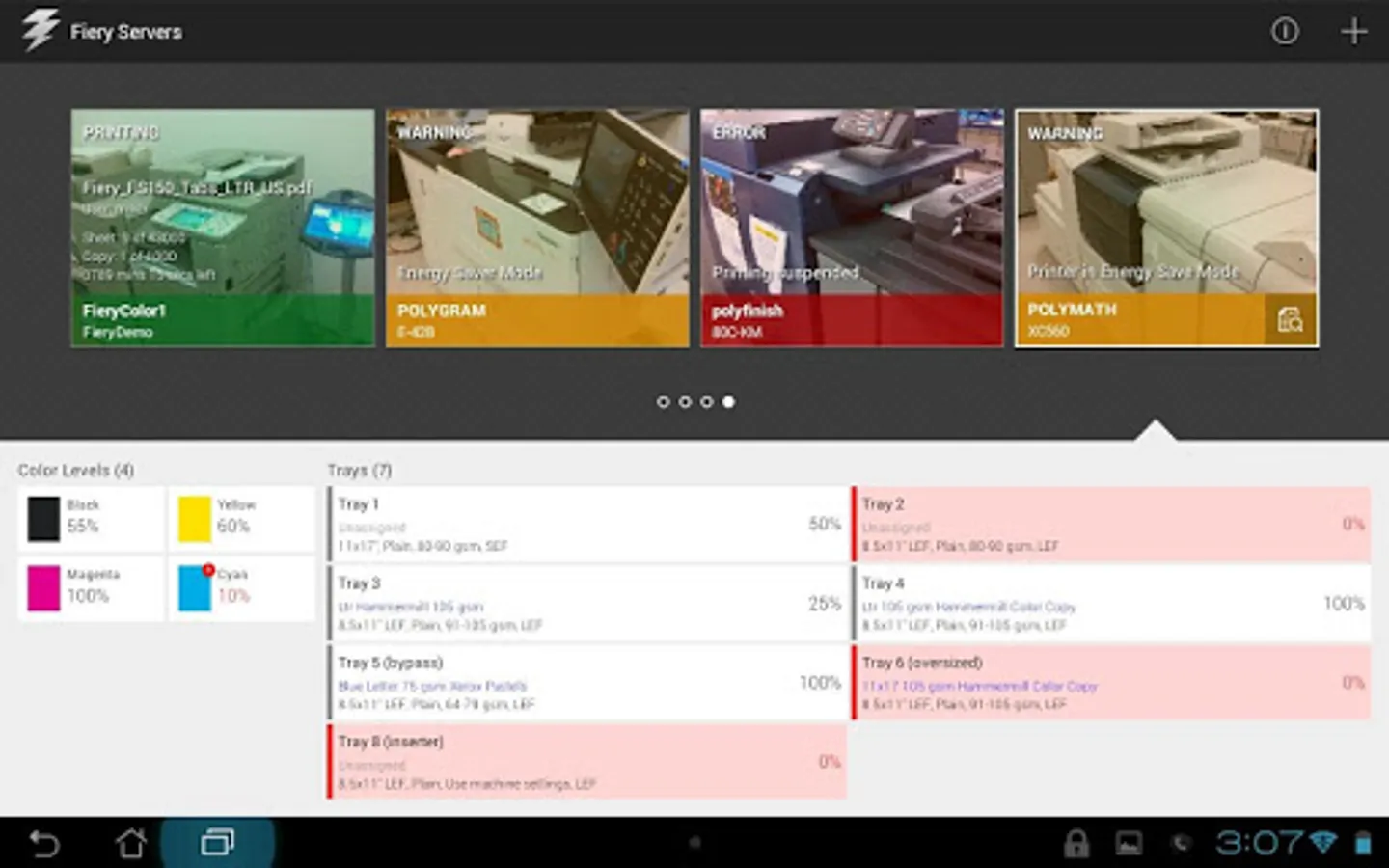Tap the Android home button
Image resolution: width=1389 pixels, height=868 pixels.
click(131, 844)
